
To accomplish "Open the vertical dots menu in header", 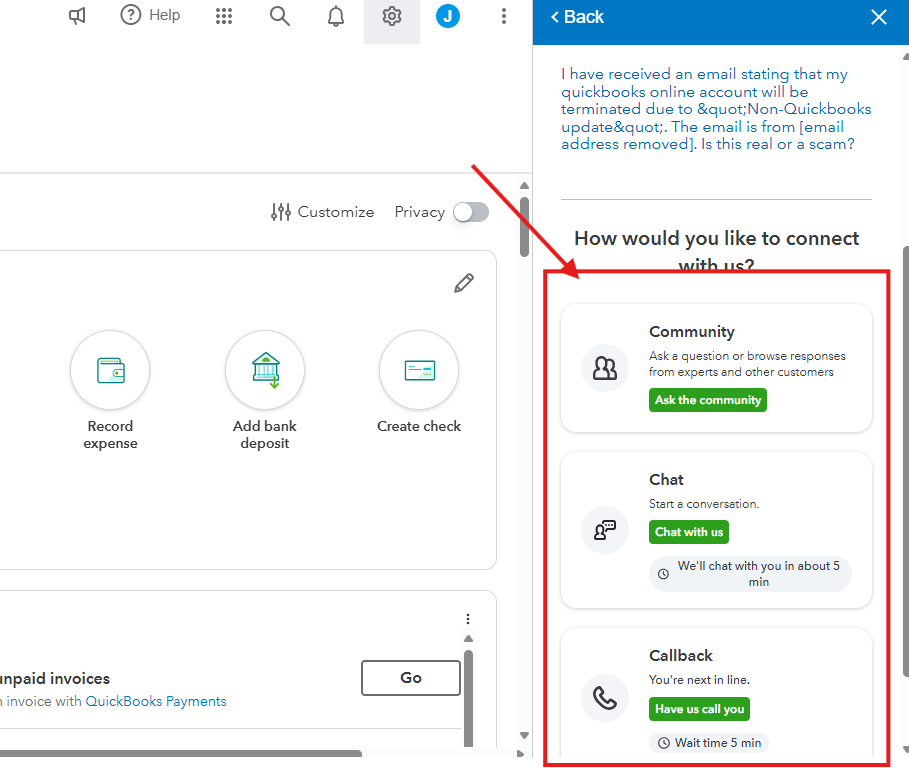I will (x=504, y=16).
